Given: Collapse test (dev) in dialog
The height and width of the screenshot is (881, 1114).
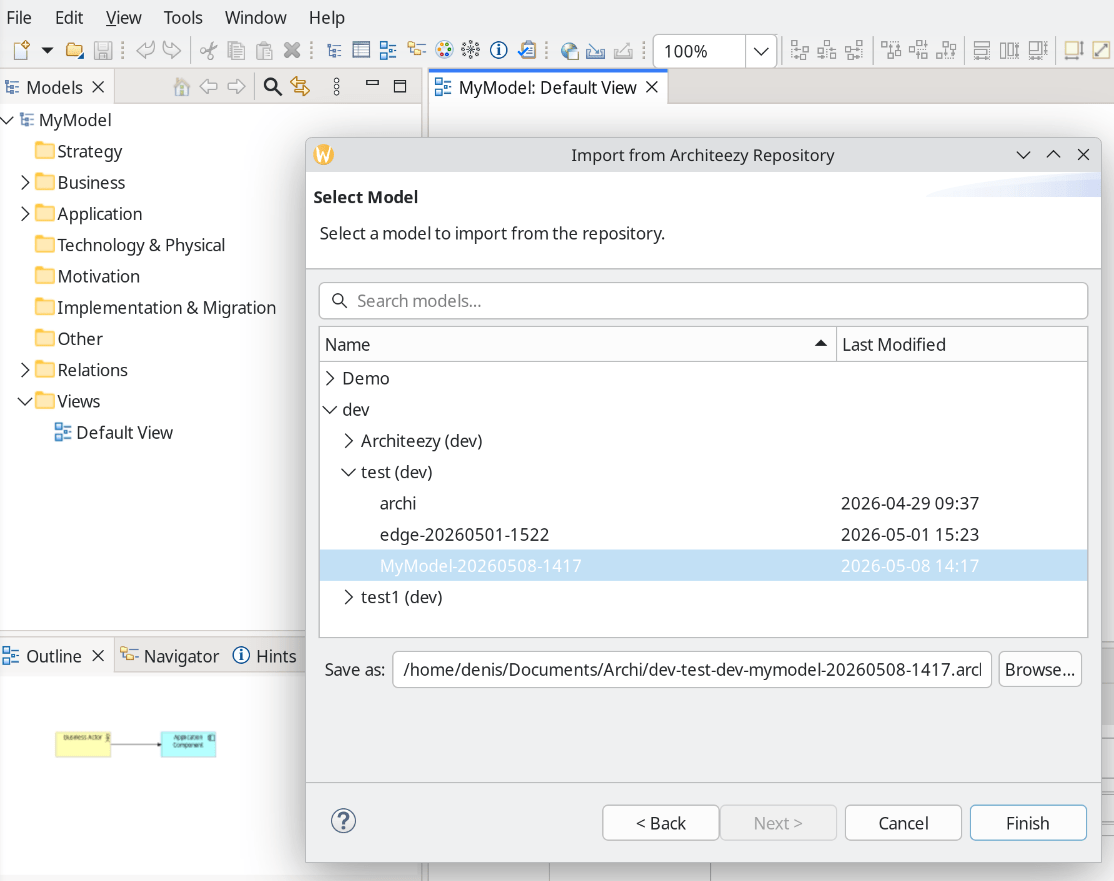Looking at the screenshot, I should 348,472.
